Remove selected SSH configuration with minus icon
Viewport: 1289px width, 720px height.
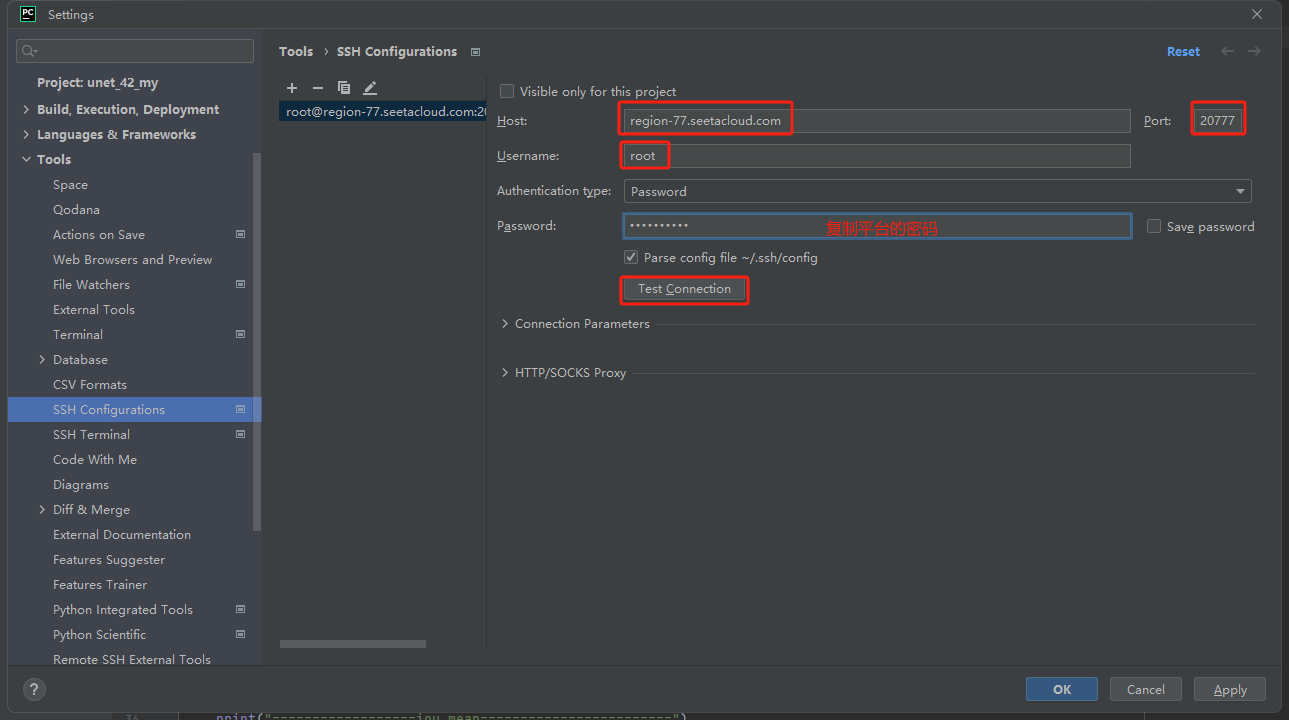(318, 88)
